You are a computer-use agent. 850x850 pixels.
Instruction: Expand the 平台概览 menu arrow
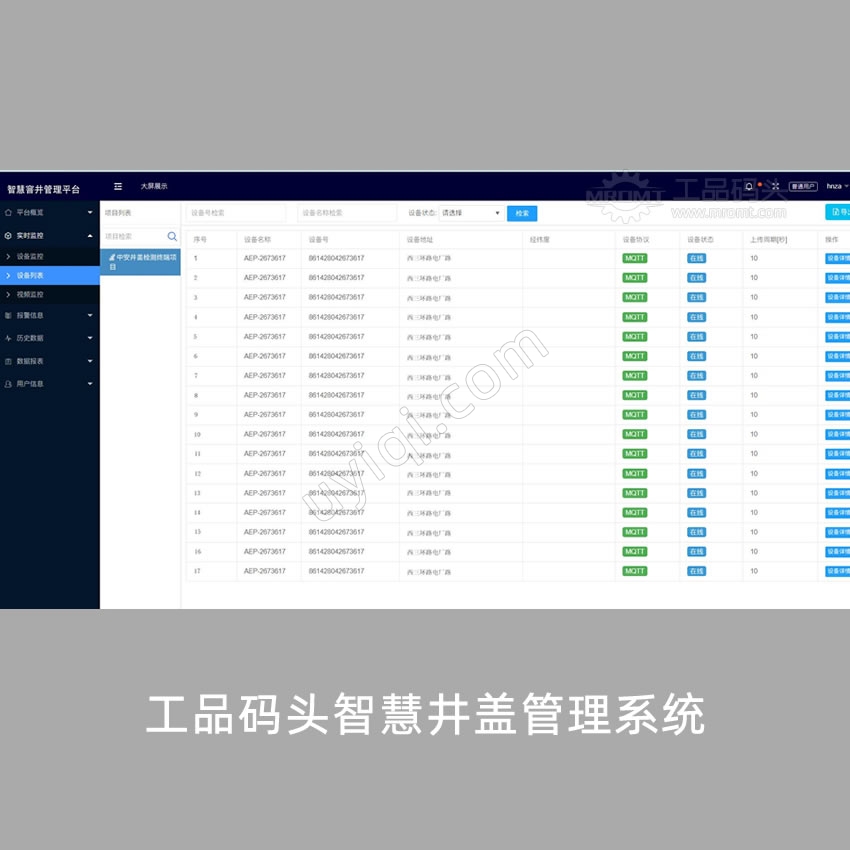(90, 212)
